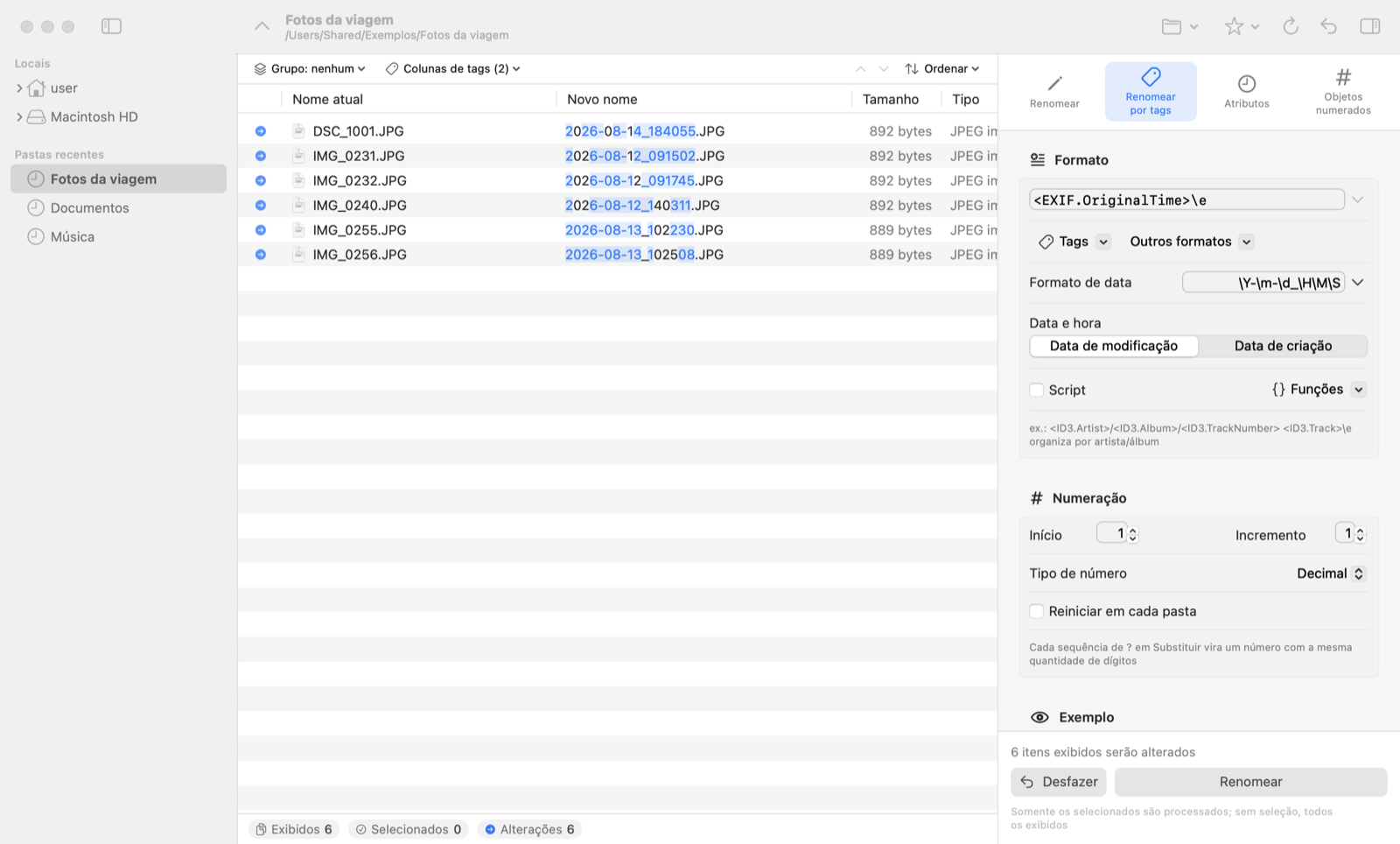Viewport: 1400px width, 844px height.
Task: Open the Grupo: nenhum dropdown
Action: click(310, 68)
